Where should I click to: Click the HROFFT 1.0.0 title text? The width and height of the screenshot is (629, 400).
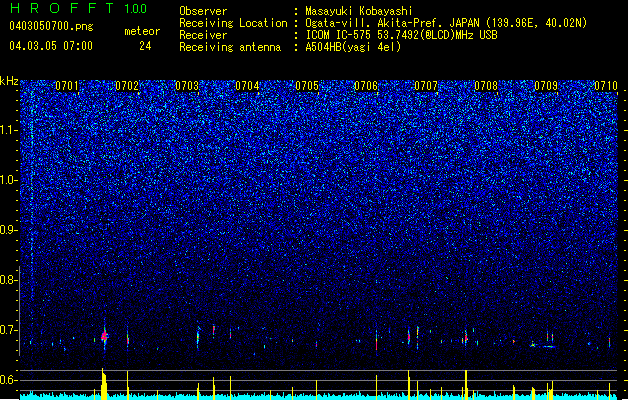point(78,8)
